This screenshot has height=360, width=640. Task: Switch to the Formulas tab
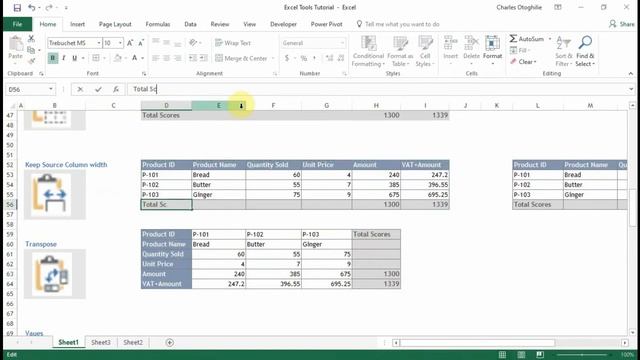click(x=158, y=24)
